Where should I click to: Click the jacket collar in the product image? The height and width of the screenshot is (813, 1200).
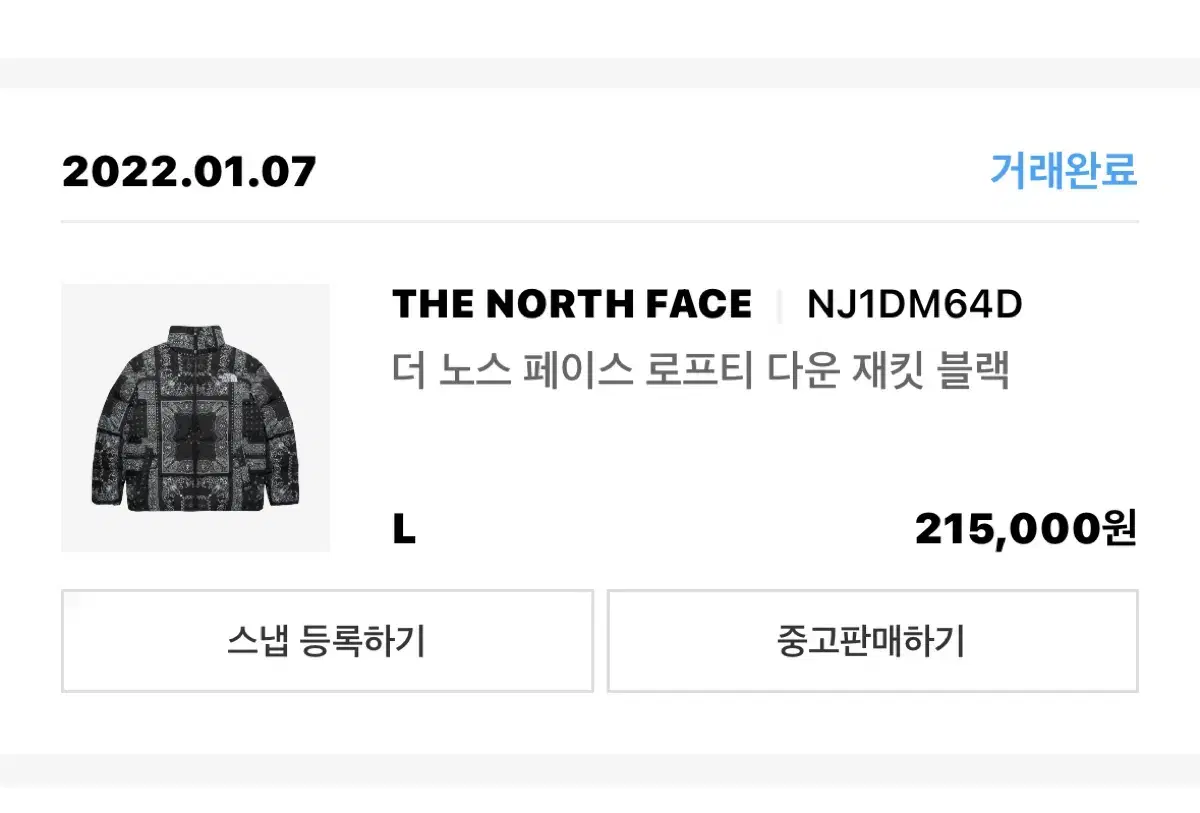[x=195, y=335]
